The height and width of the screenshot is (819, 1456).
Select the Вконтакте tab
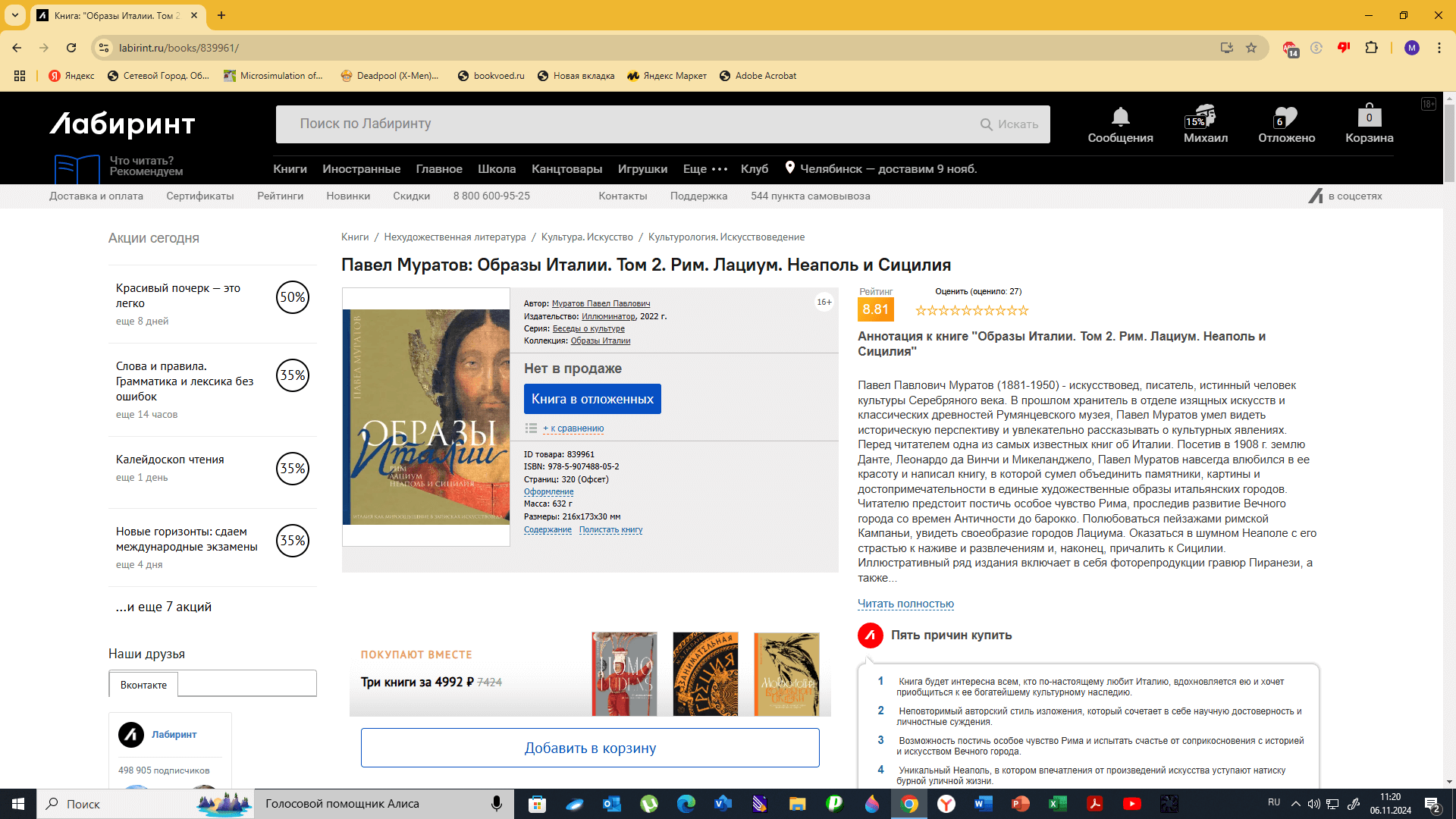point(143,685)
